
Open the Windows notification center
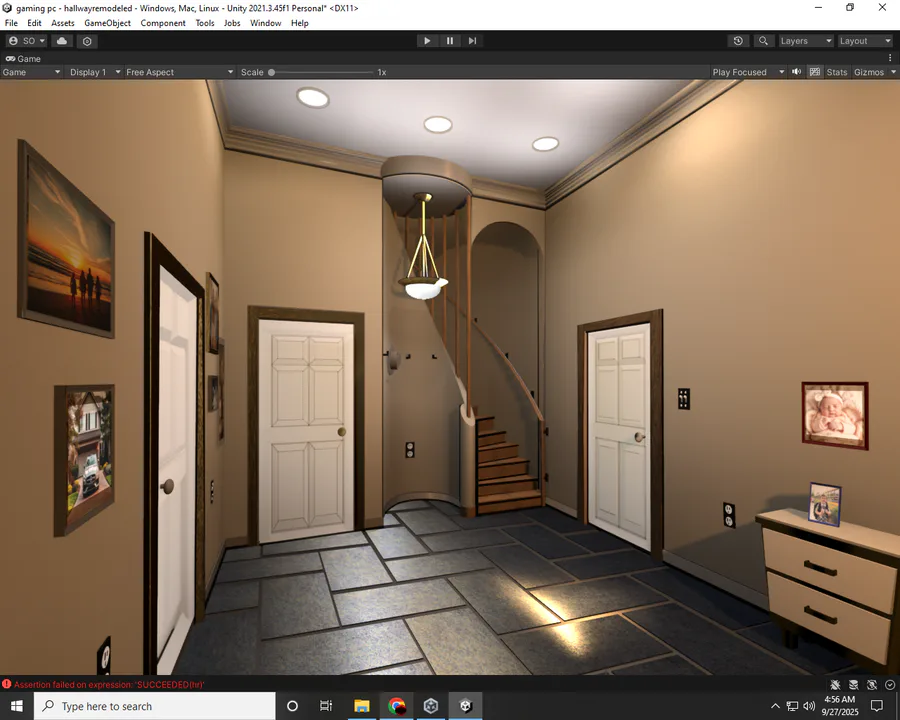click(x=876, y=706)
